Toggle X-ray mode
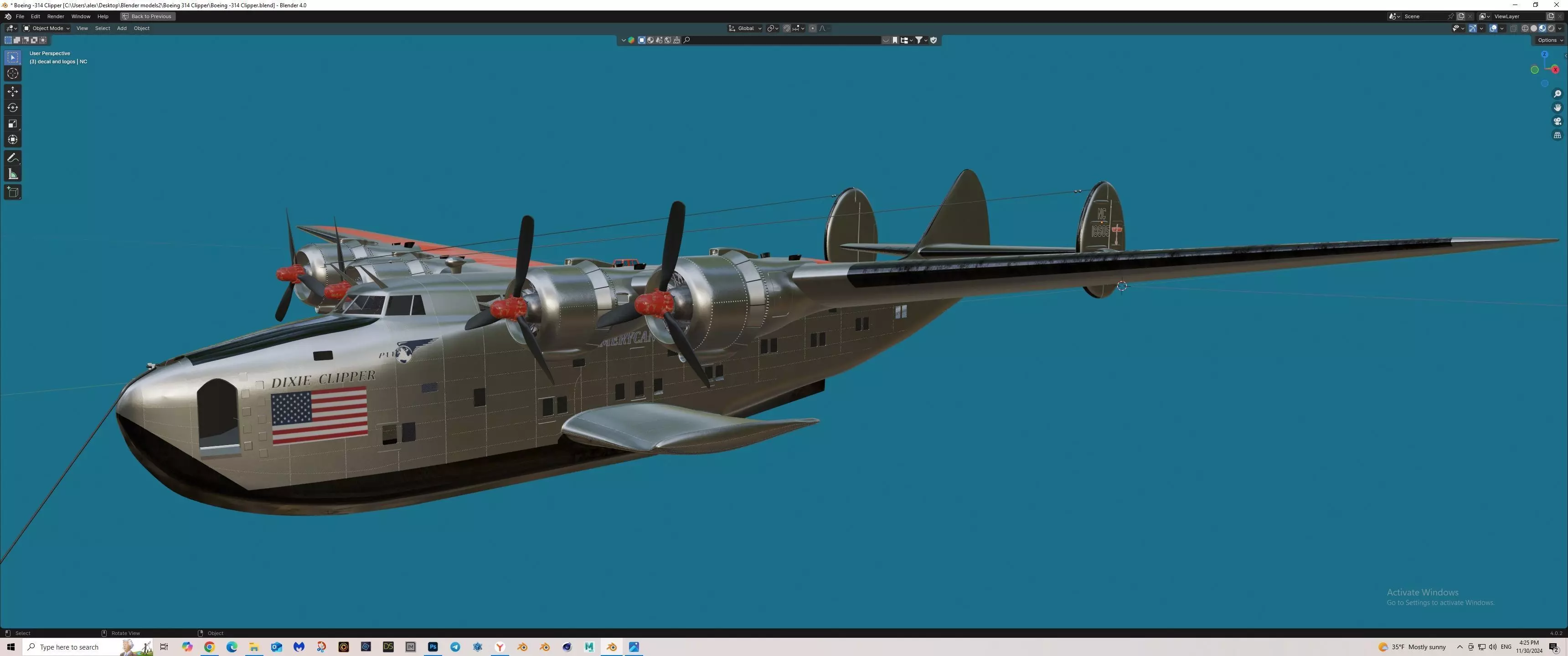The width and height of the screenshot is (1568, 656). pyautogui.click(x=1513, y=28)
